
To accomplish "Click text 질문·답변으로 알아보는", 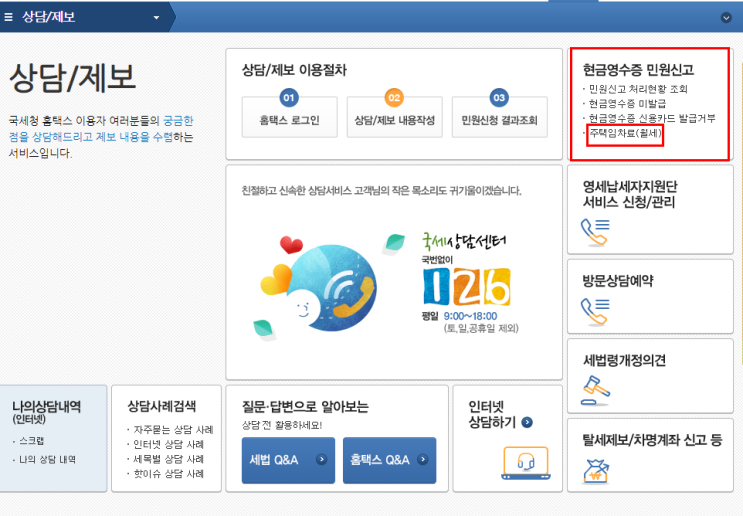I will 305,407.
